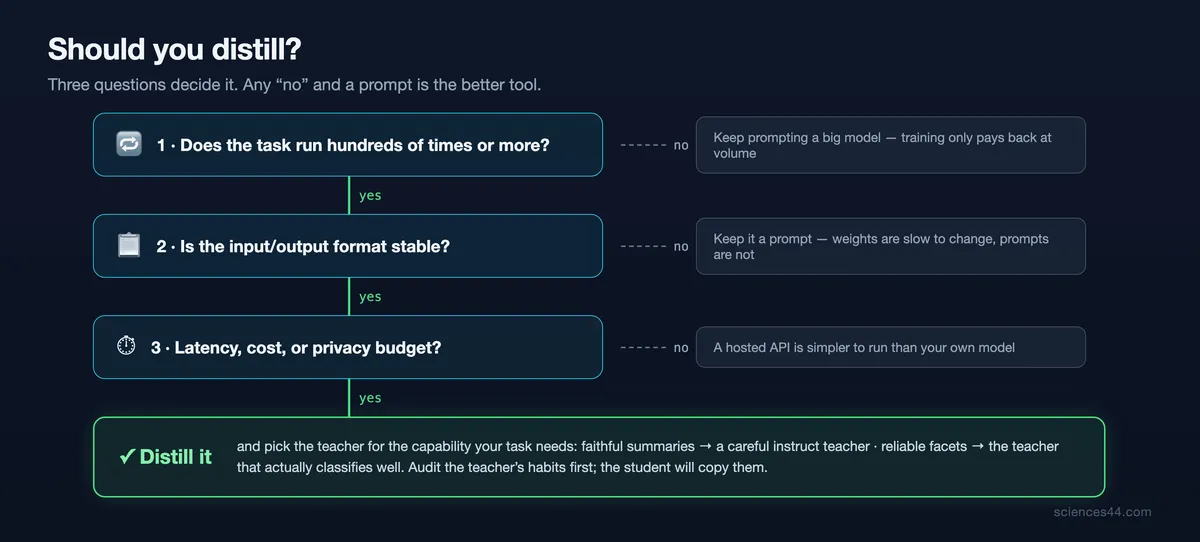Click the clipboard icon in question 2

tap(129, 246)
